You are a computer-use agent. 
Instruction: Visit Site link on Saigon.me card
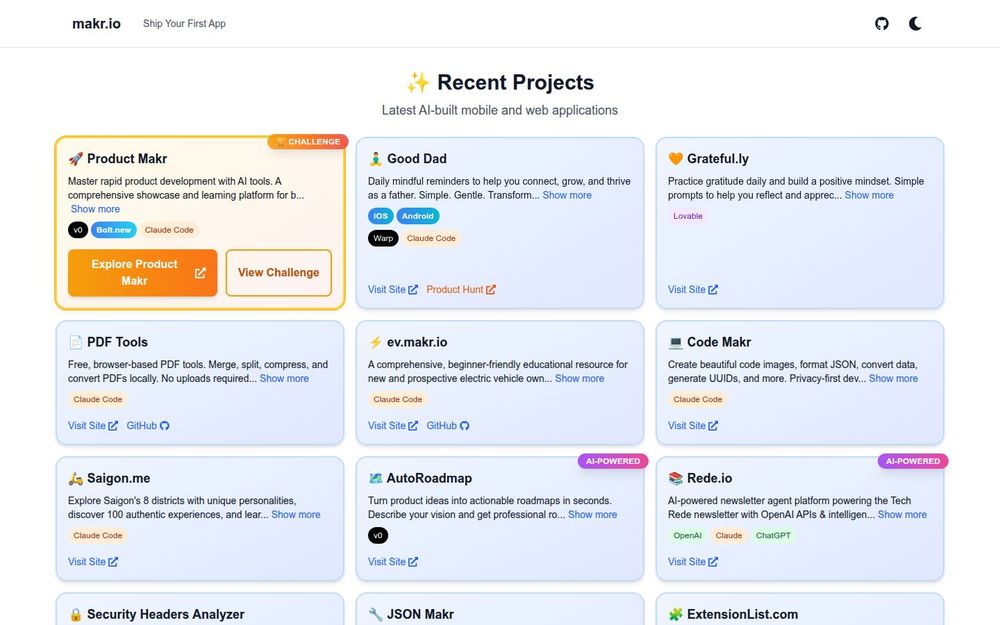[x=93, y=562]
